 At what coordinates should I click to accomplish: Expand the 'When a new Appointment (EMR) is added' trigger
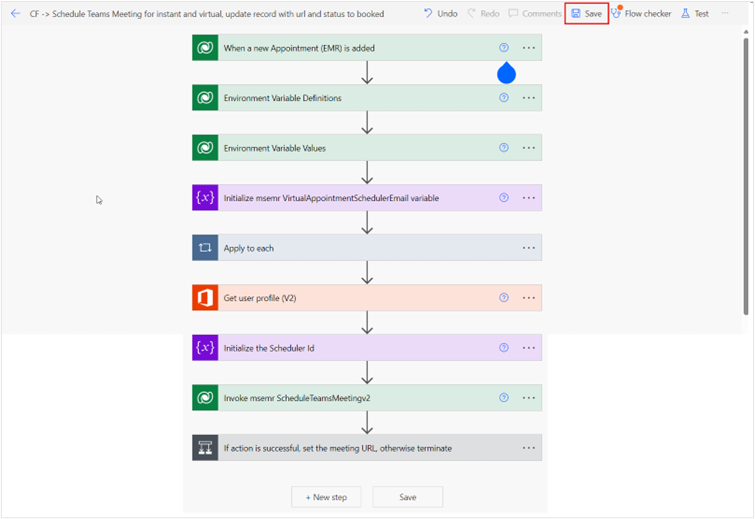(x=367, y=48)
